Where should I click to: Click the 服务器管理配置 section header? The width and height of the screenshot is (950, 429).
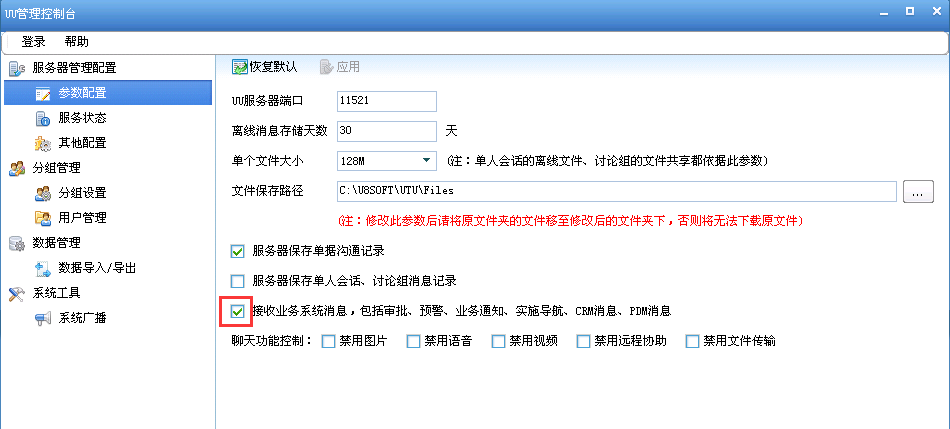(x=74, y=68)
